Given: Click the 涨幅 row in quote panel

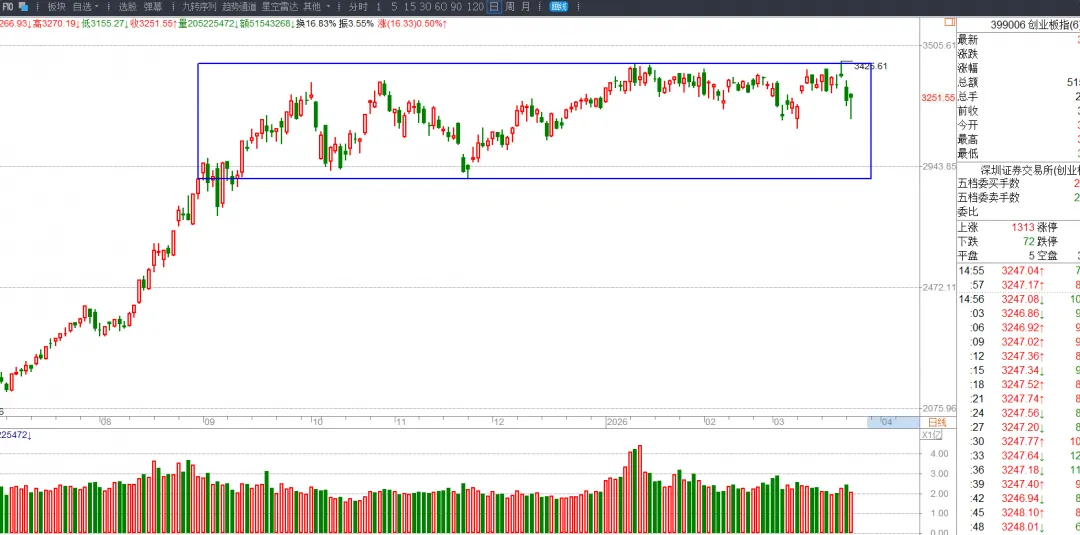Looking at the screenshot, I should tap(1019, 68).
